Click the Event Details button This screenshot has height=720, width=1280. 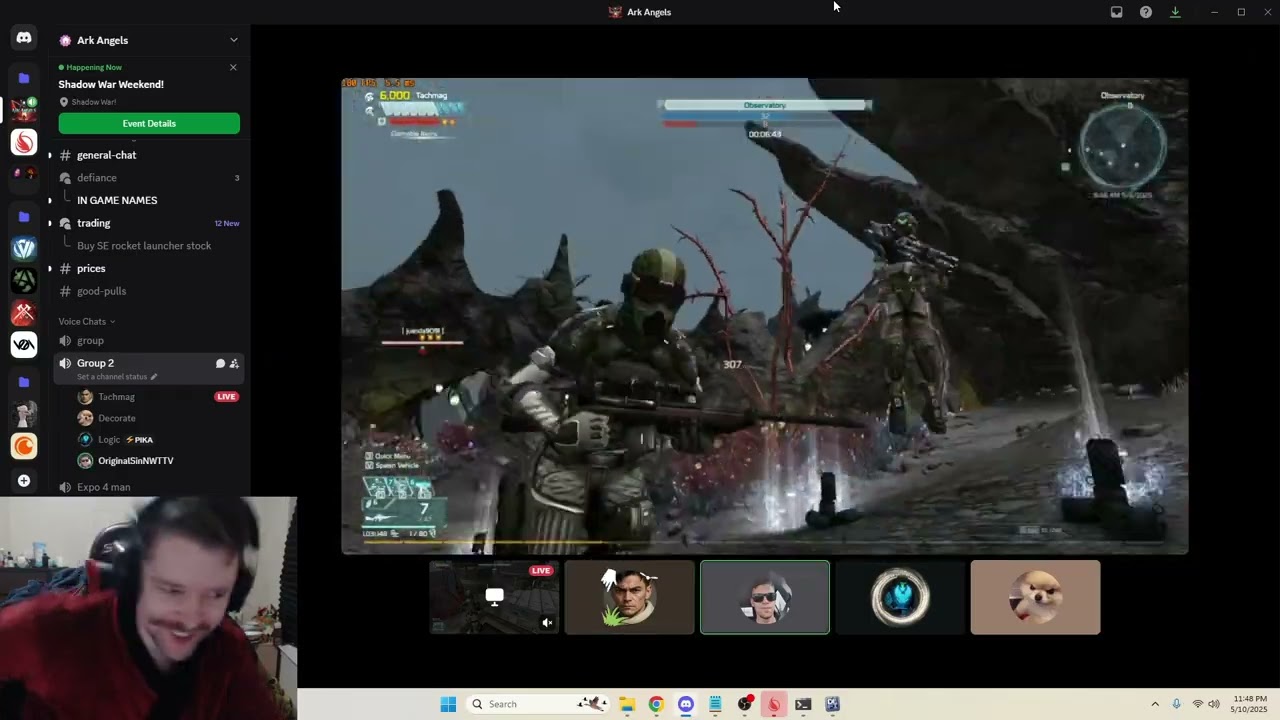coord(149,123)
